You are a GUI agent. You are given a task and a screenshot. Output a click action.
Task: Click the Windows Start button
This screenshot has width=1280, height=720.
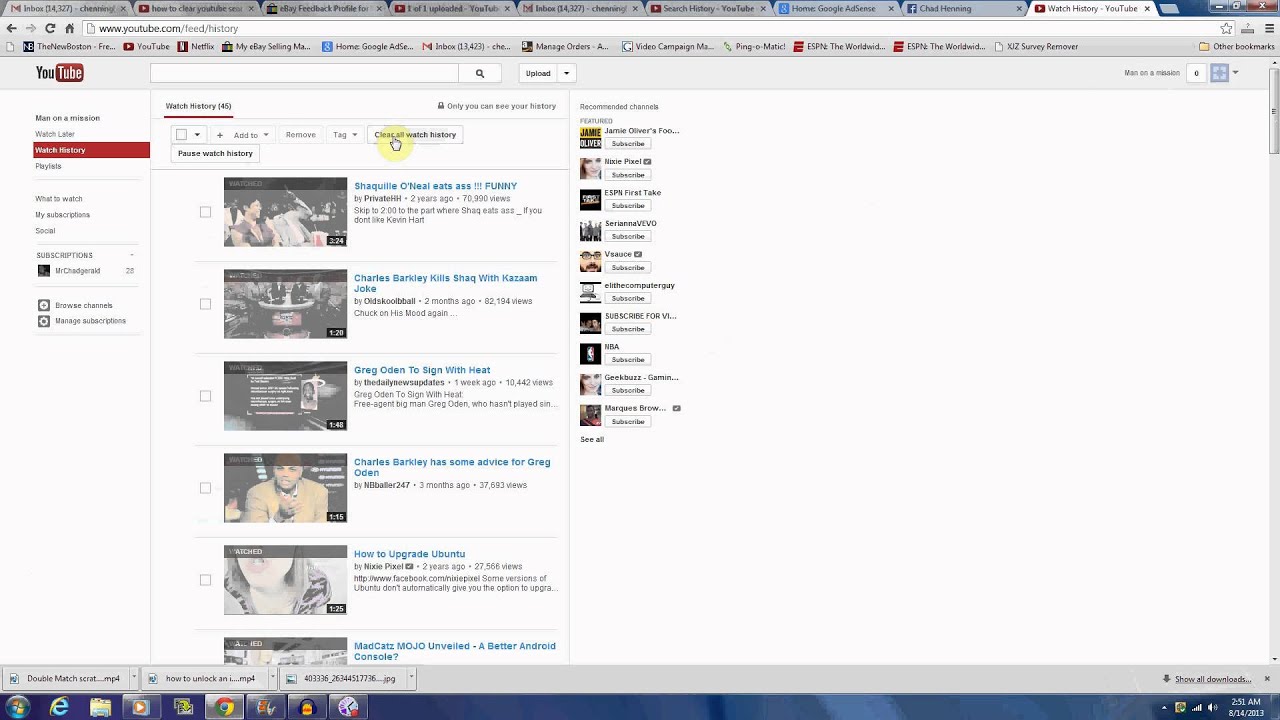coord(17,707)
